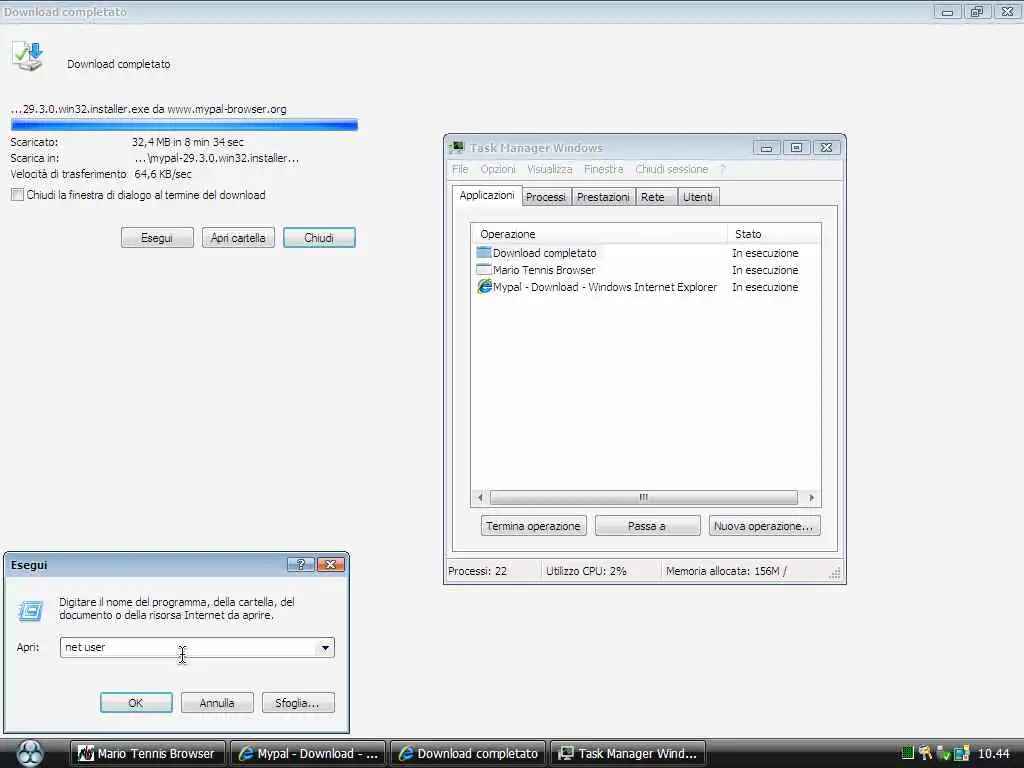This screenshot has width=1024, height=768.
Task: Select the Download completato task row
Action: point(645,253)
